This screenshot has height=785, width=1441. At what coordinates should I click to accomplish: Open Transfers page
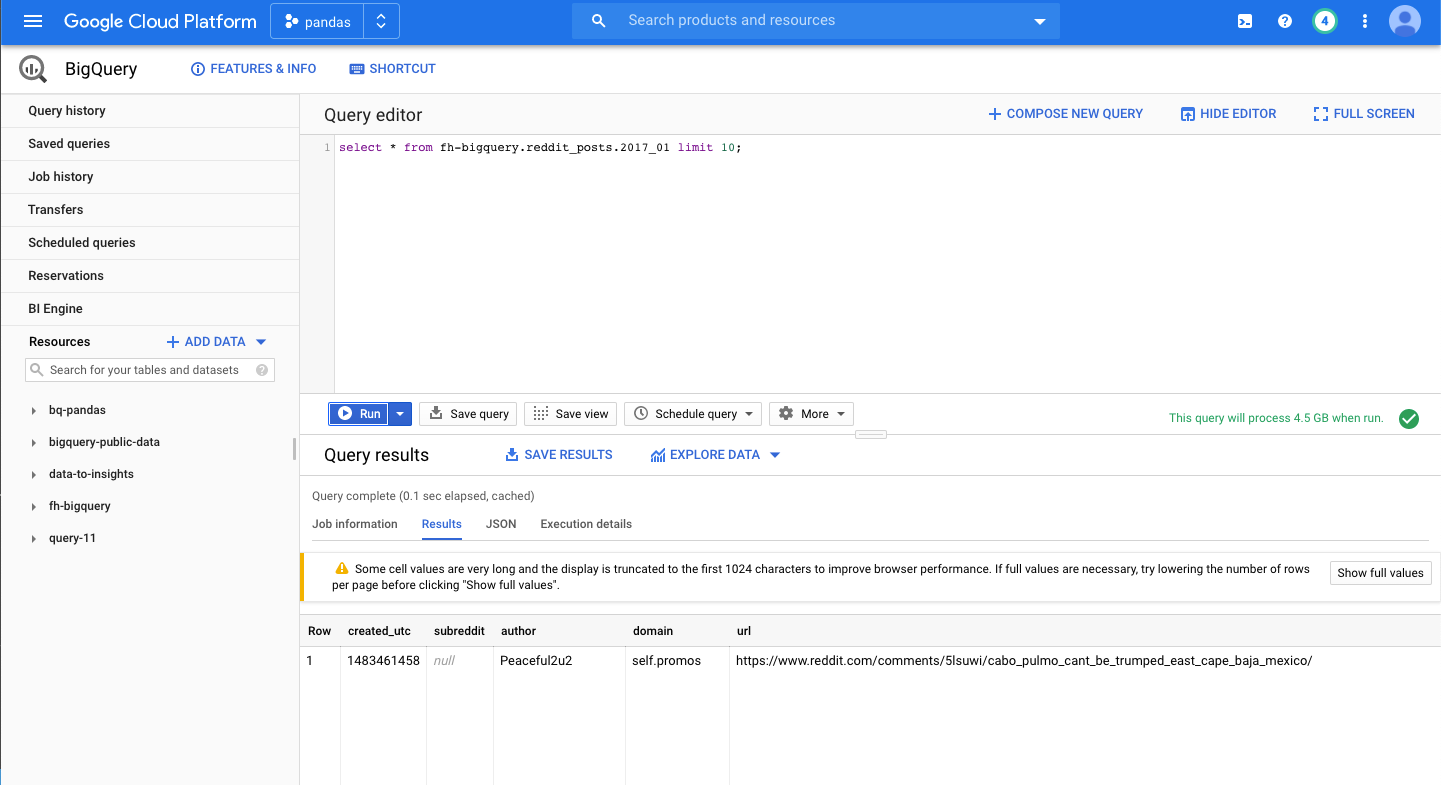150,210
